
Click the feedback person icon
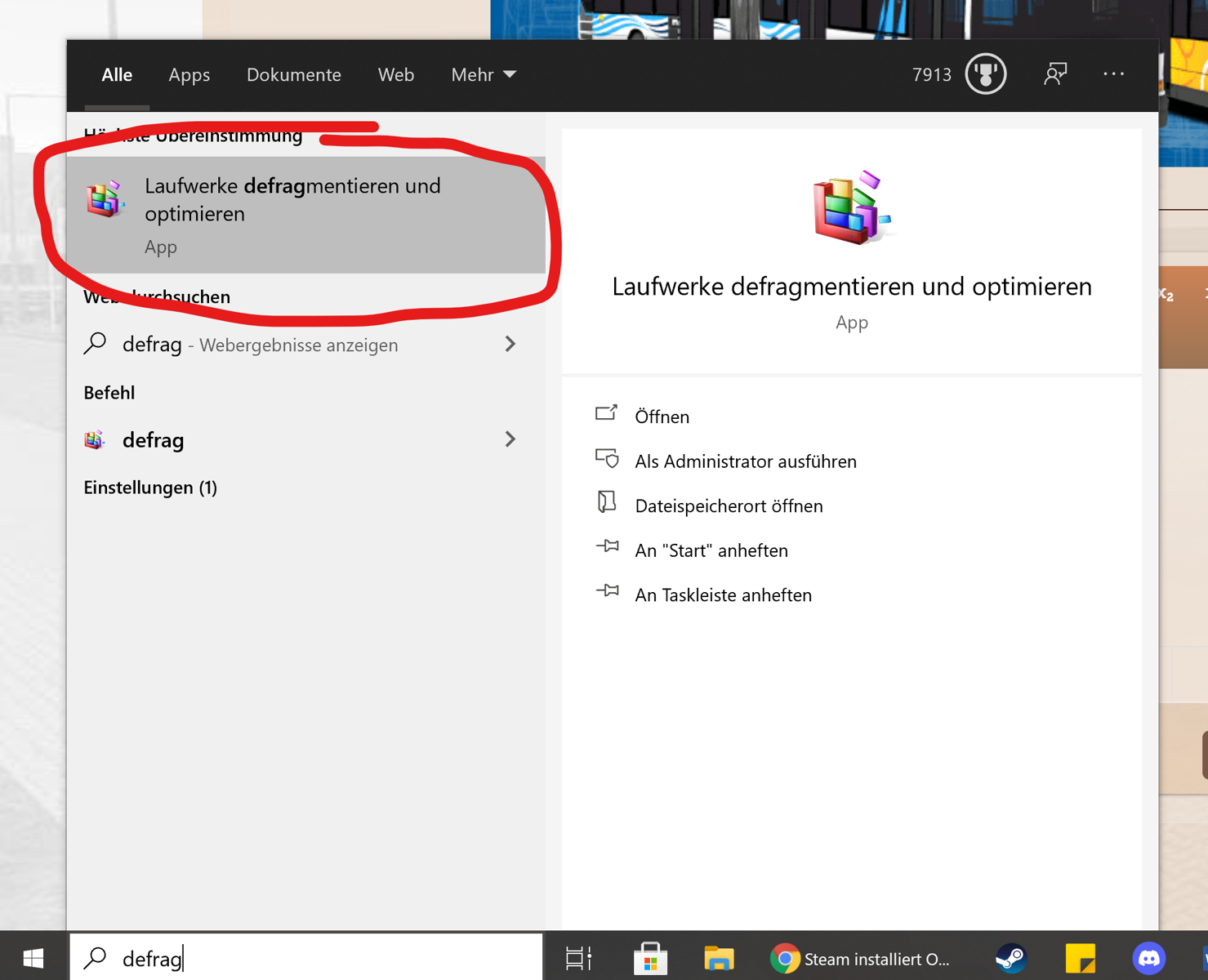1054,74
